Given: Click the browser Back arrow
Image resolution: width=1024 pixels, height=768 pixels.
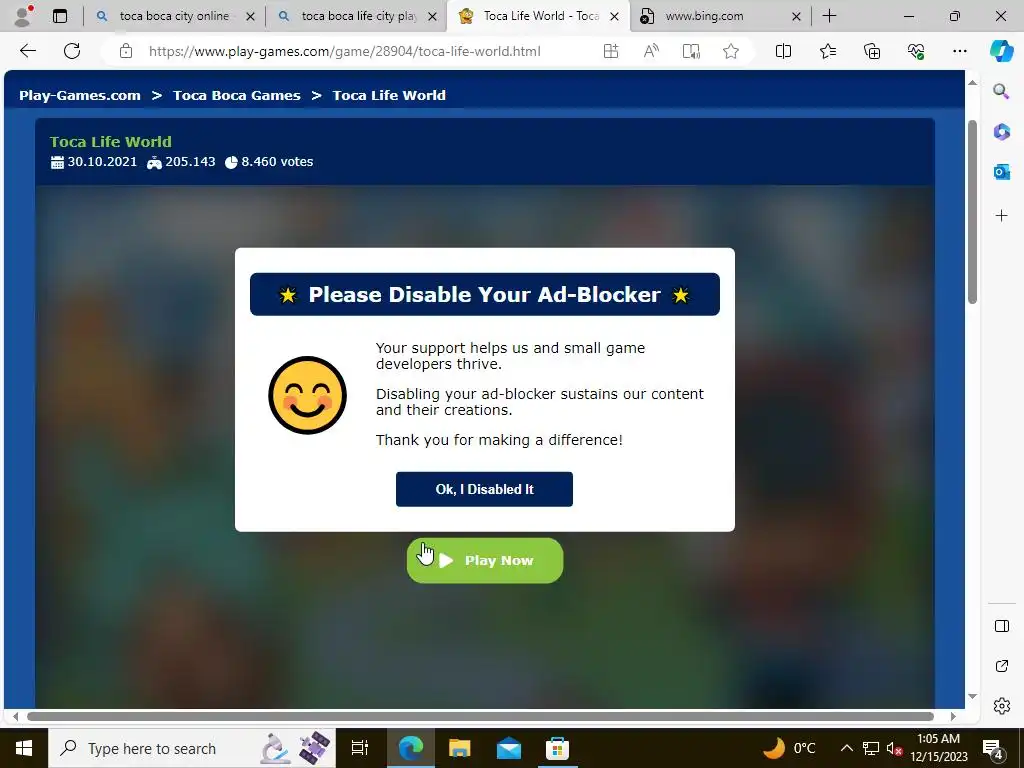Looking at the screenshot, I should coord(27,51).
